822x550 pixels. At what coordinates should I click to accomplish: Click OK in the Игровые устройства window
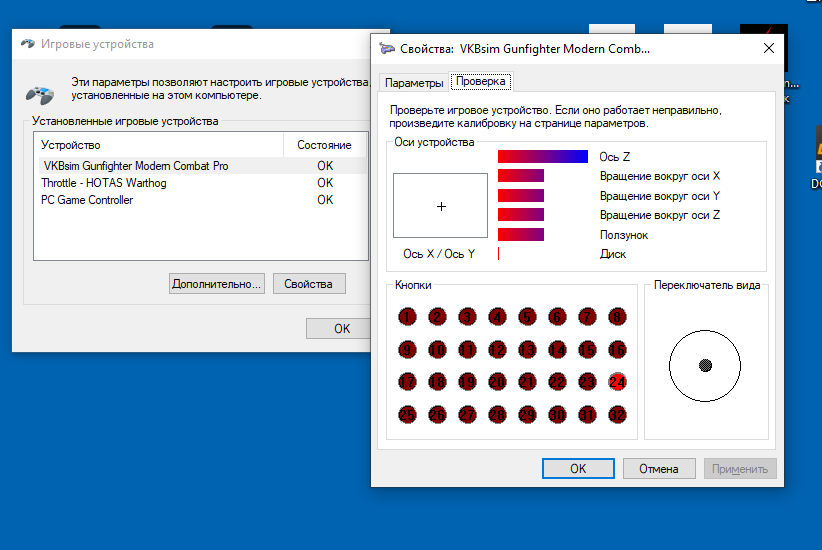click(x=341, y=329)
